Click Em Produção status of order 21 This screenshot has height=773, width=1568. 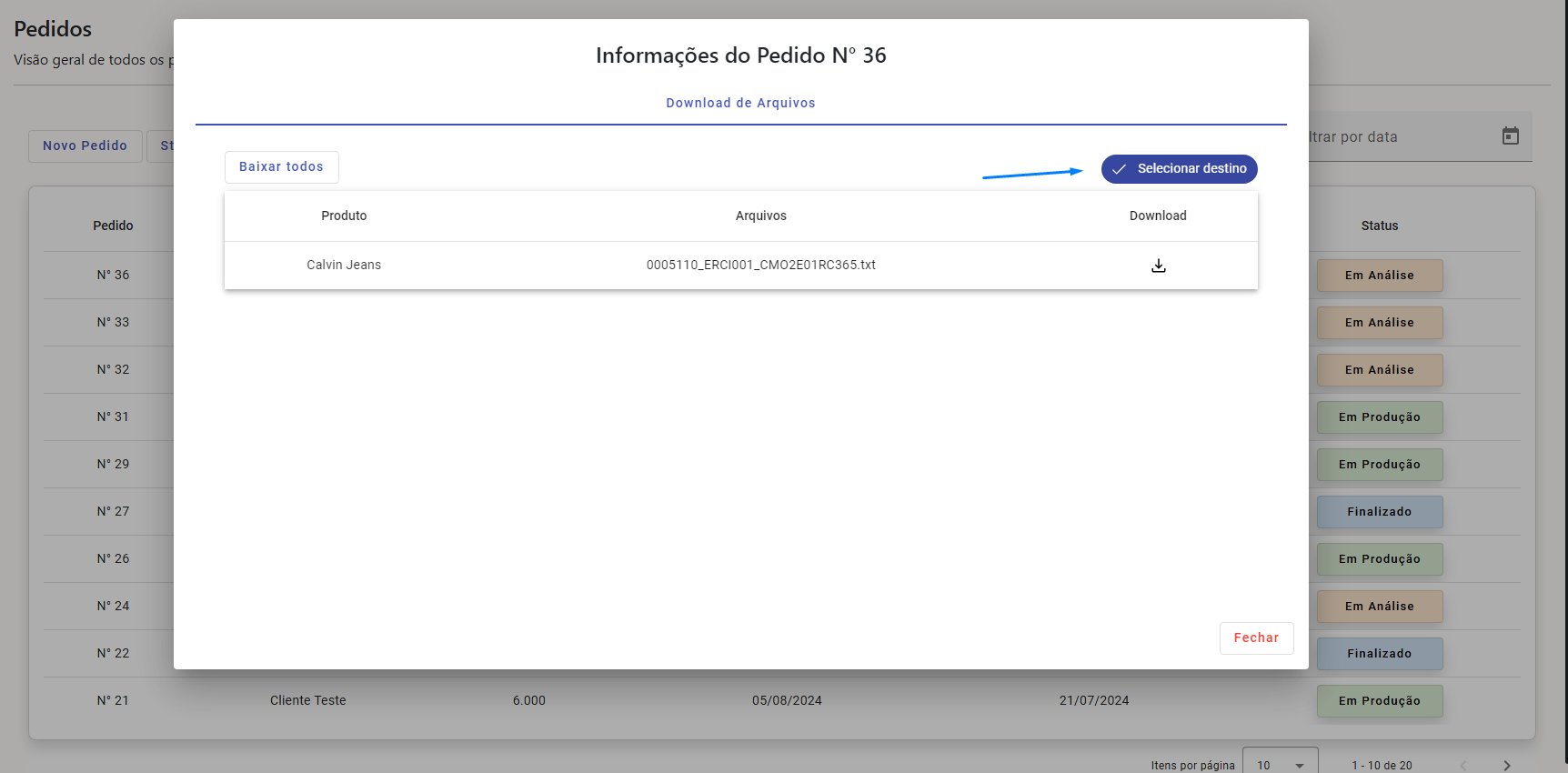pos(1379,701)
